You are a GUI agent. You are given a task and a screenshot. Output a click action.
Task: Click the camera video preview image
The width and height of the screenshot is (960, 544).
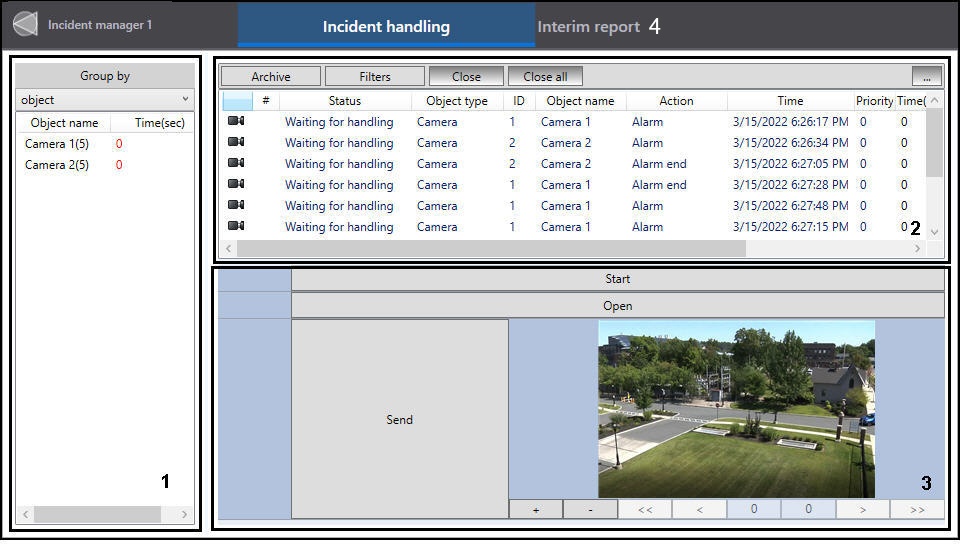[x=736, y=409]
